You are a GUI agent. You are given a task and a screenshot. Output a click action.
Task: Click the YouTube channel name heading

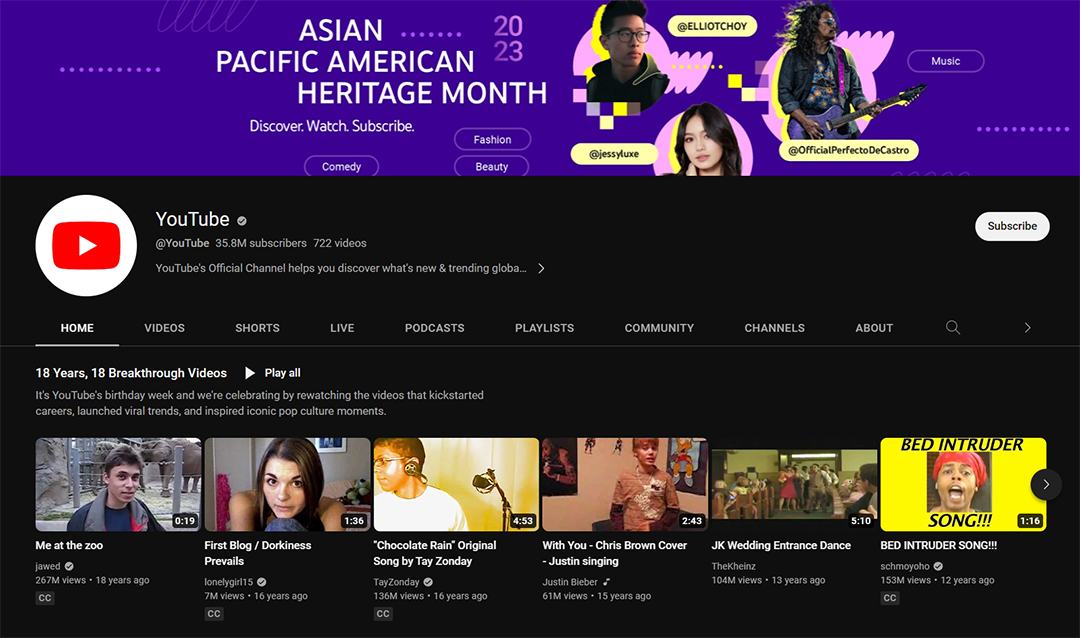(x=192, y=219)
